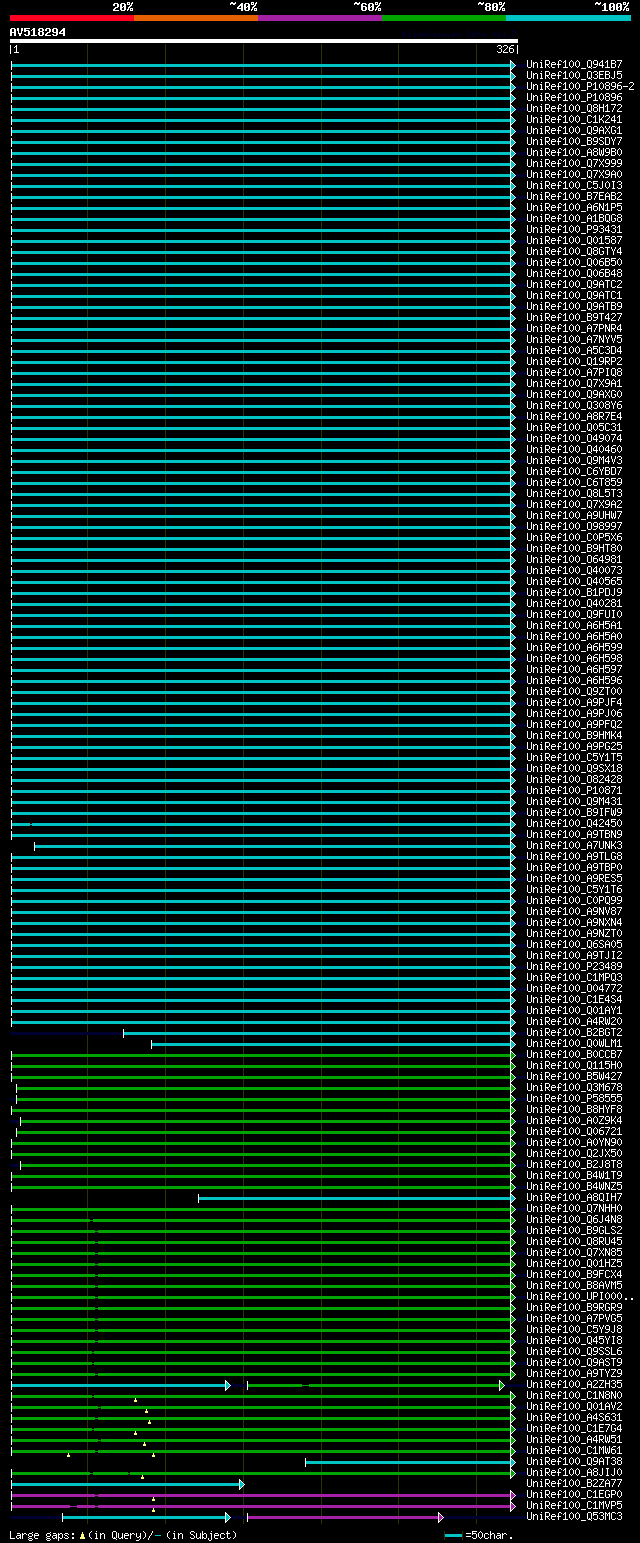Screen dimensions: 640x1543
Task: Select the UniRef100_A9RES5 label
Action: point(574,878)
